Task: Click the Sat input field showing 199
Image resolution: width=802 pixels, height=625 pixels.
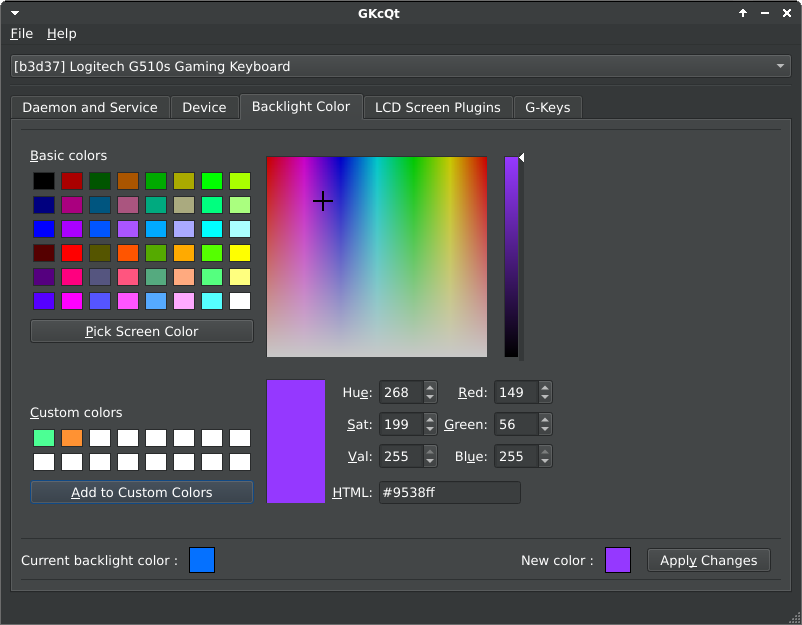Action: [402, 424]
